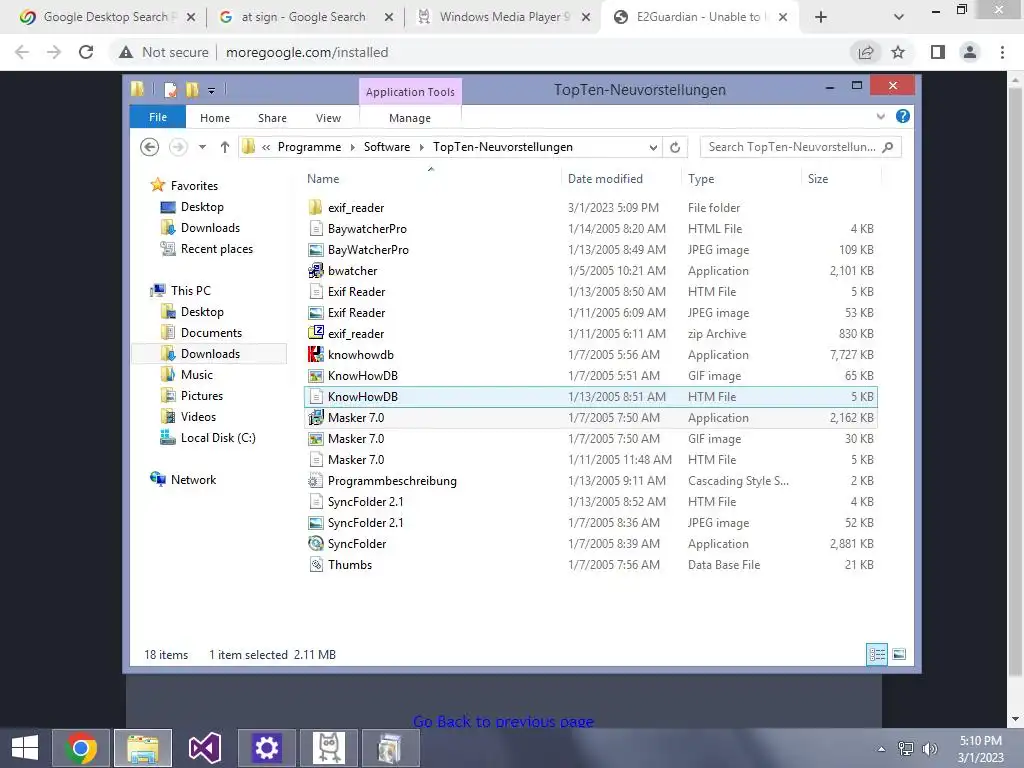Click the bwatcher application icon
The height and width of the screenshot is (768, 1024).
tap(315, 270)
